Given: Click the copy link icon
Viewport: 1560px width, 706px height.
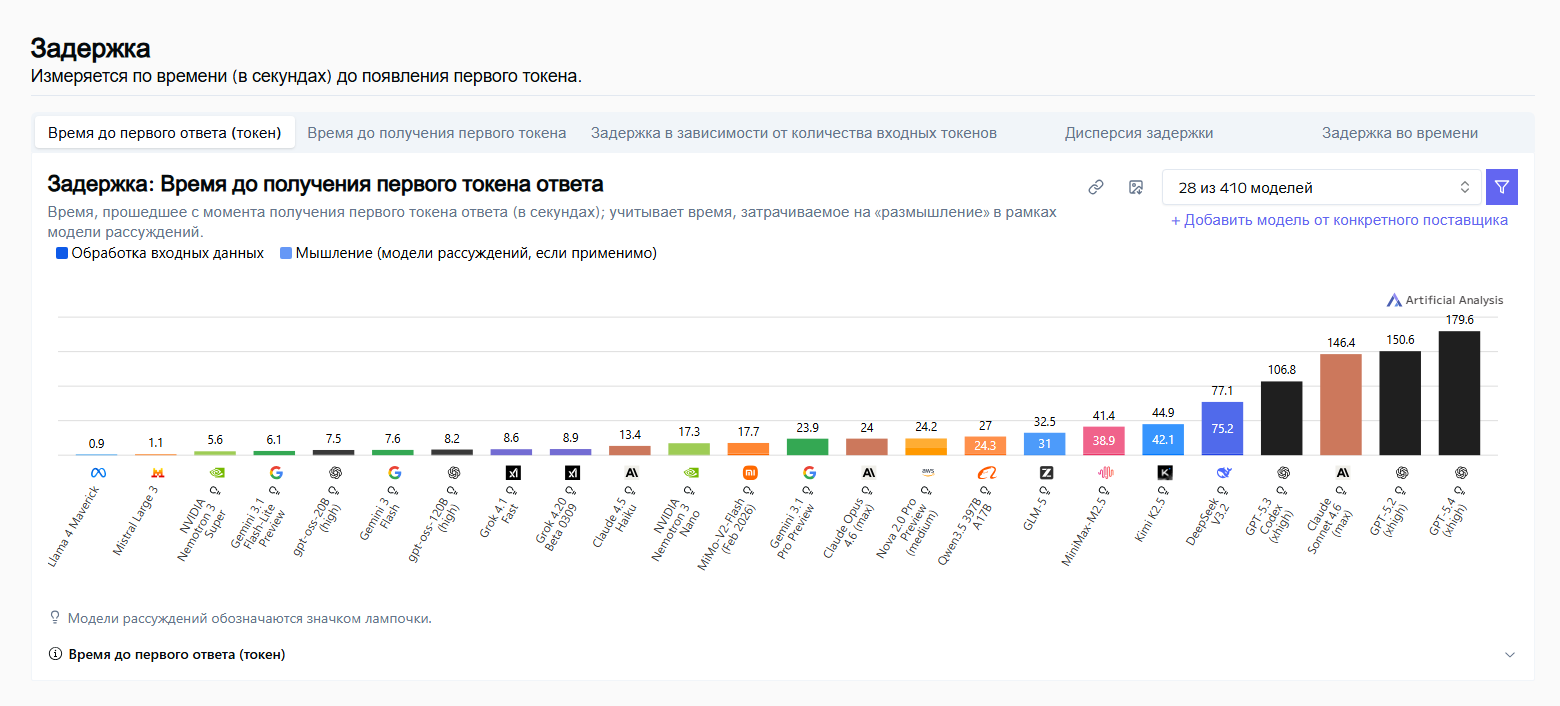Looking at the screenshot, I should 1096,187.
